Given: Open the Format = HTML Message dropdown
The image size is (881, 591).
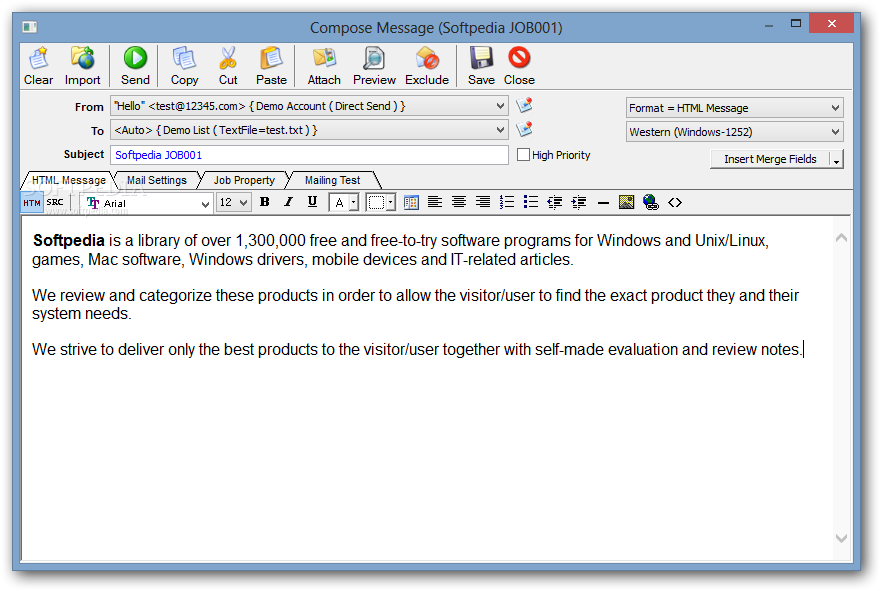Looking at the screenshot, I should [734, 108].
